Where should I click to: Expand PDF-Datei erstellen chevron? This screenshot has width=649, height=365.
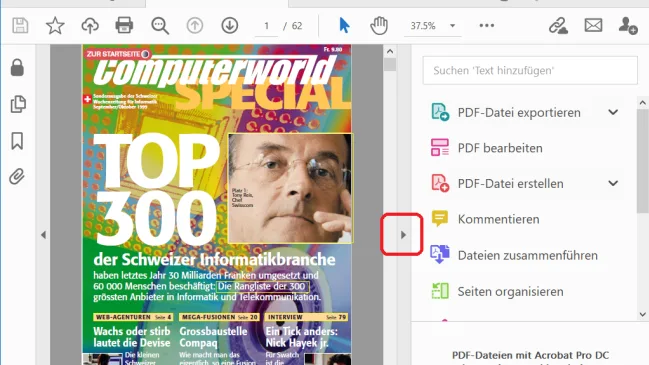[x=613, y=183]
